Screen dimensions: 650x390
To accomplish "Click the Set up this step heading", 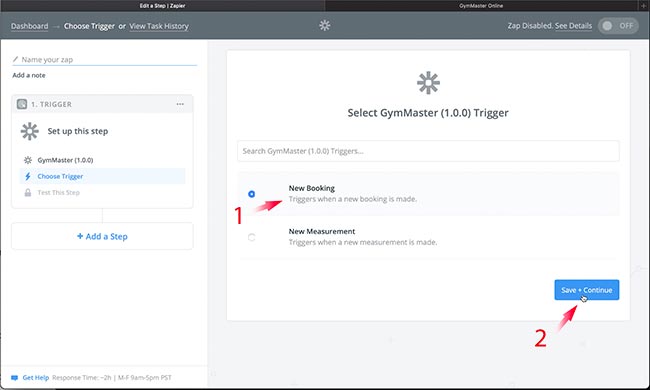I will 78,131.
